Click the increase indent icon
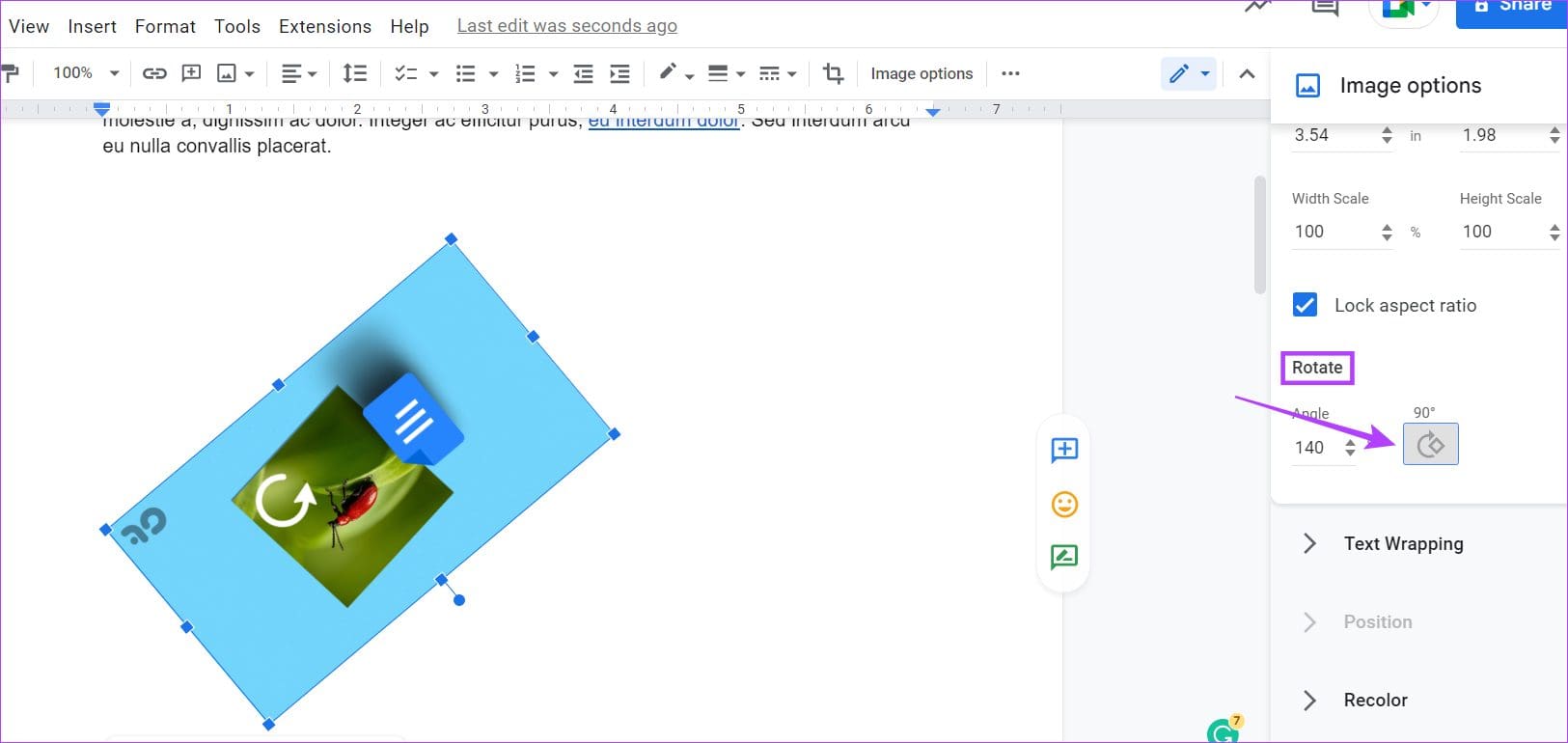The width and height of the screenshot is (1568, 743). pos(620,73)
